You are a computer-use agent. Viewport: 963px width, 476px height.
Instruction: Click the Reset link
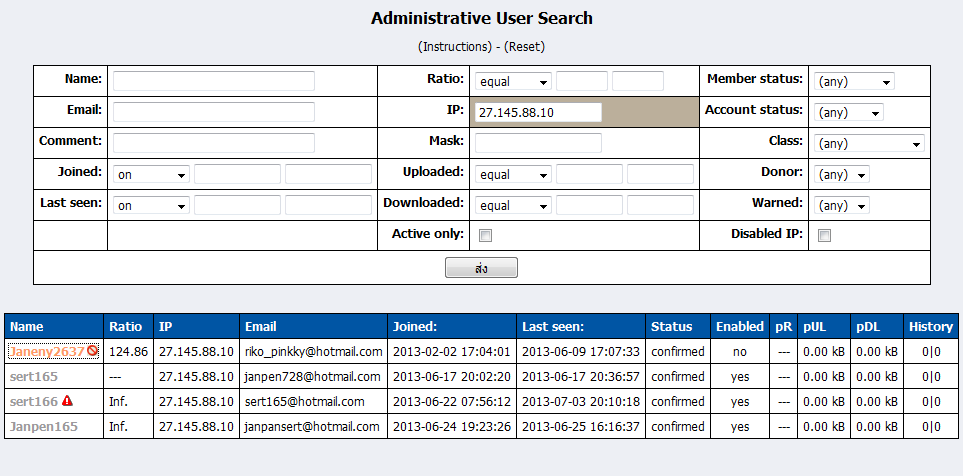pos(524,47)
